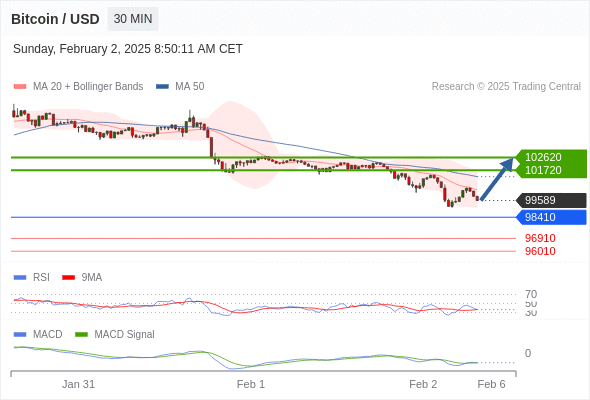This screenshot has height=400, width=590.
Task: Click the 101720 green price label
Action: [543, 170]
